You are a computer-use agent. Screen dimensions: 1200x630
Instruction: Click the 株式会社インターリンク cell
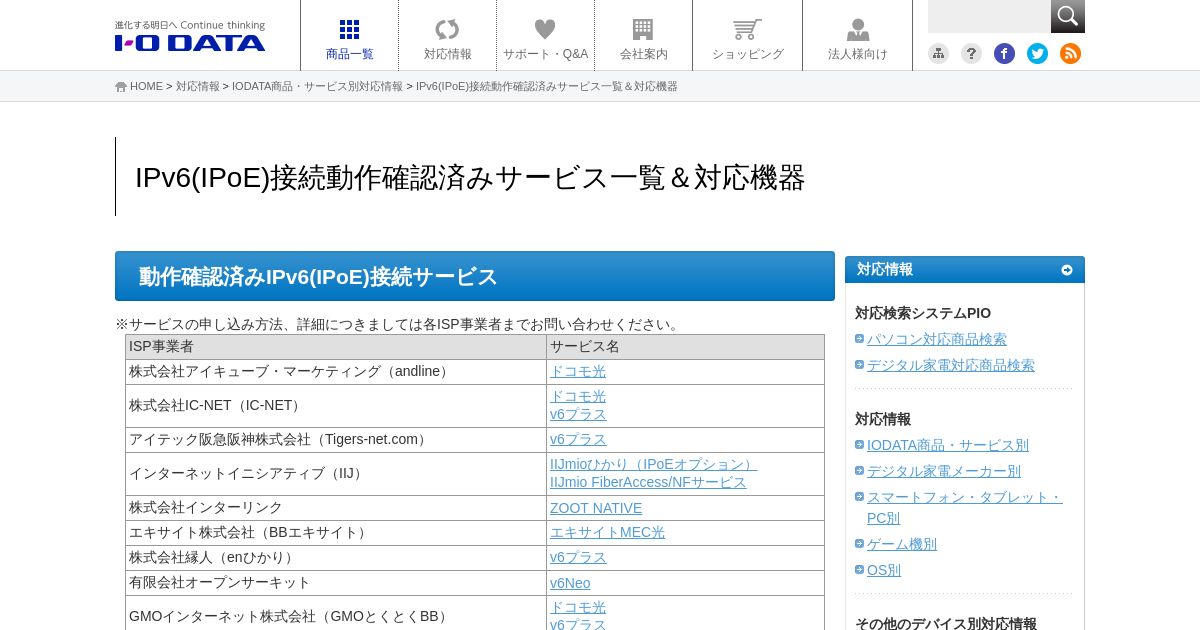coord(336,508)
